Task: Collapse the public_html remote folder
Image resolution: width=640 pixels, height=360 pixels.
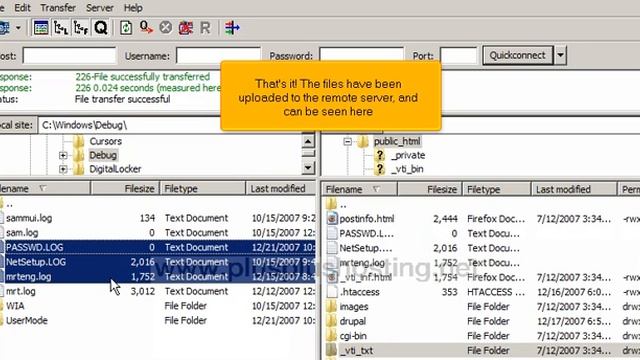Action: pyautogui.click(x=347, y=142)
